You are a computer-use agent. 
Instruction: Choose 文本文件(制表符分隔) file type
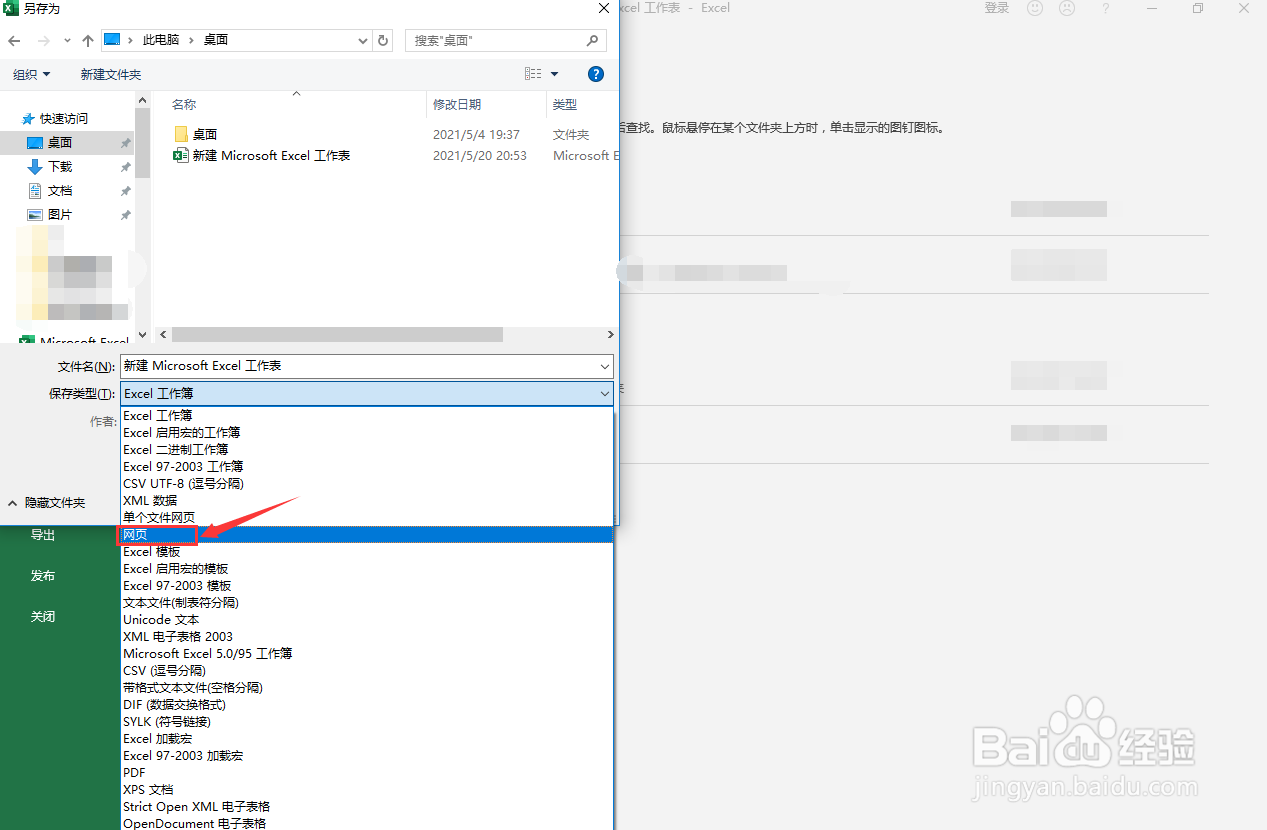(x=366, y=603)
